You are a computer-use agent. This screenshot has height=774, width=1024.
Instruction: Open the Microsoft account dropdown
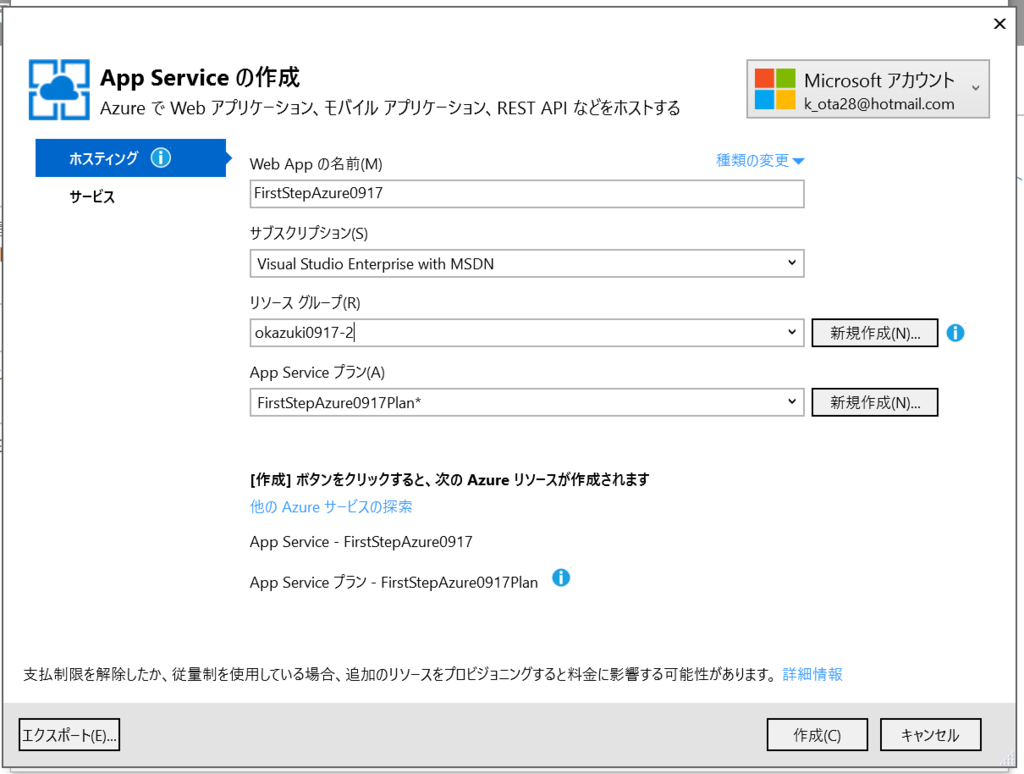(868, 89)
